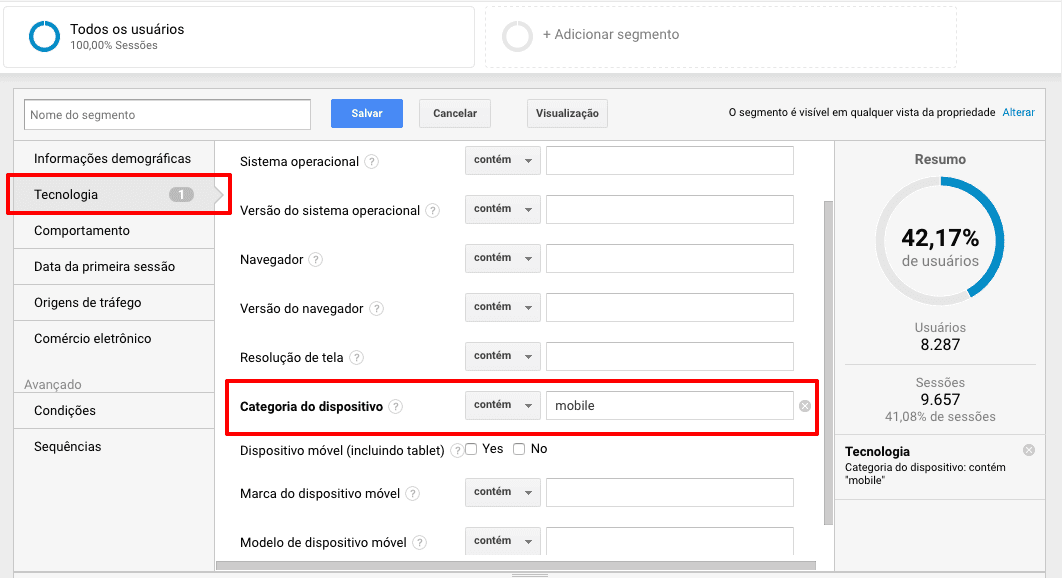1062x578 pixels.
Task: Open the contém dropdown for Categoria do dispositivo
Action: tap(502, 405)
